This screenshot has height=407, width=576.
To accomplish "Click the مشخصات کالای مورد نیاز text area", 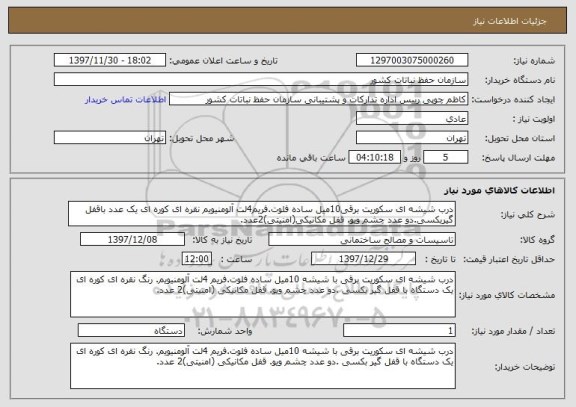I will [263, 295].
